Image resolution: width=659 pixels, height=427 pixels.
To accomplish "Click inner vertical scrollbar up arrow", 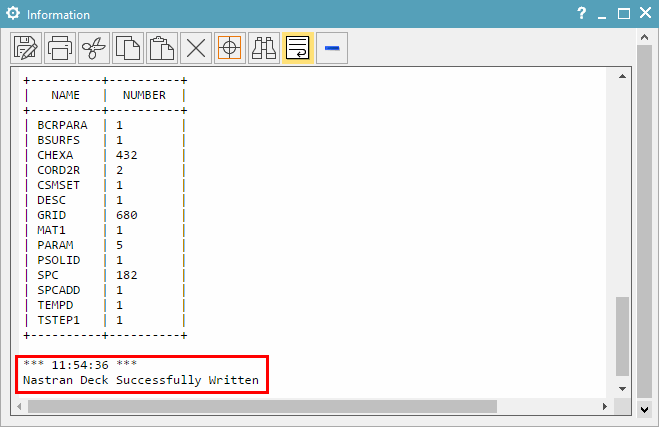I will (622, 76).
